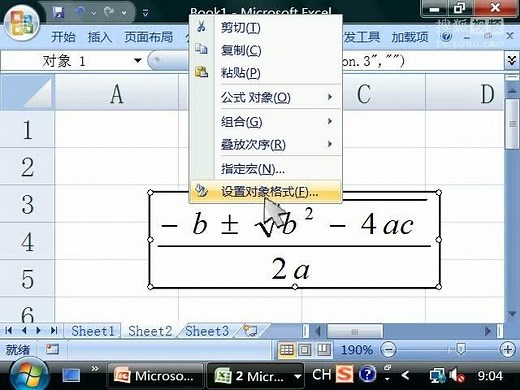Switch to Page Break Preview button

pyautogui.click(x=323, y=350)
